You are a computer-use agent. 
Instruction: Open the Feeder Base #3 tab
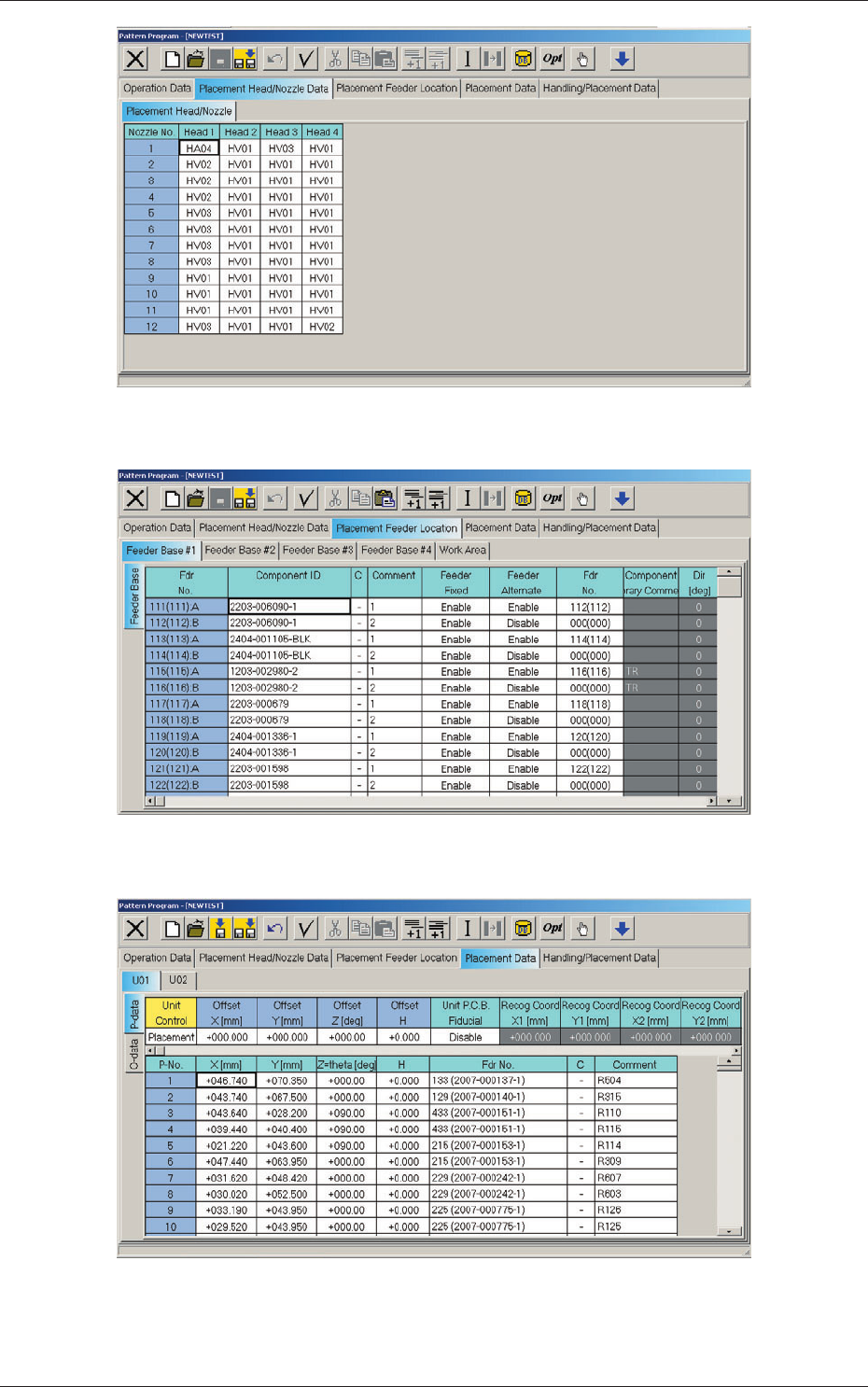point(318,551)
